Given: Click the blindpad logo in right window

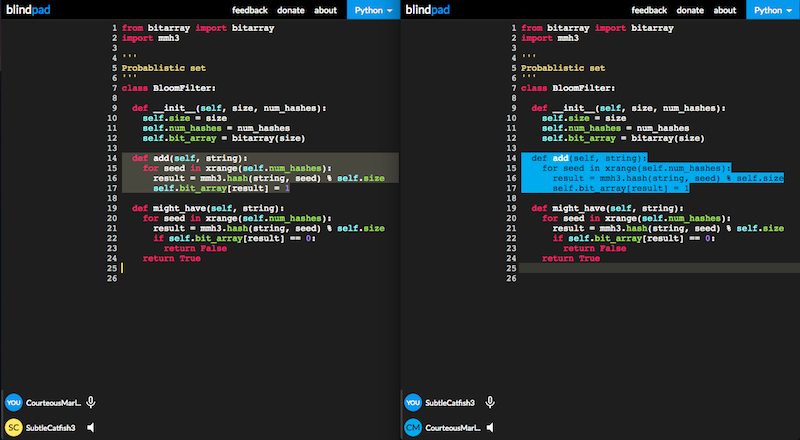Looking at the screenshot, I should (x=428, y=10).
